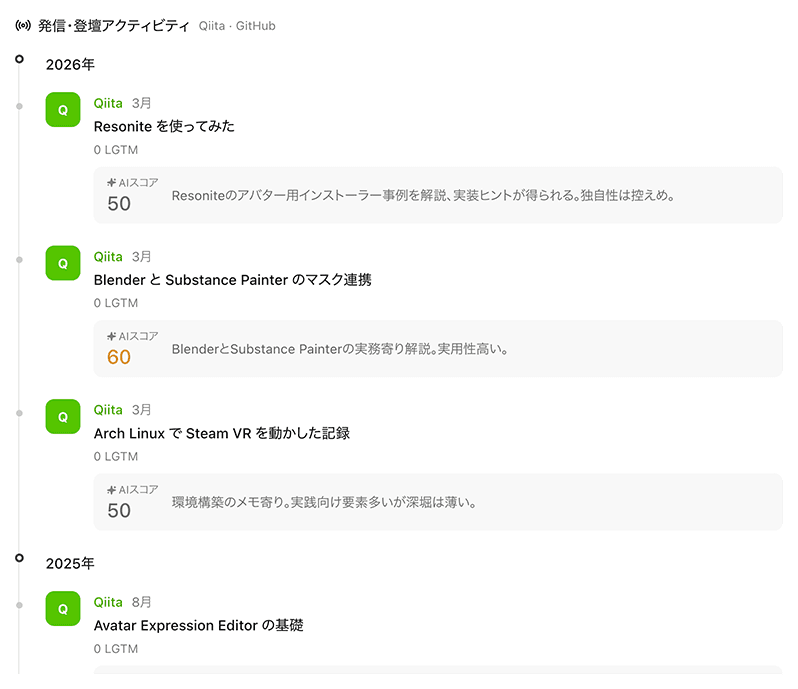This screenshot has height=689, width=798.
Task: Click the summary BlenderとSubstance Painterの実務寄り解説
Action: point(340,350)
